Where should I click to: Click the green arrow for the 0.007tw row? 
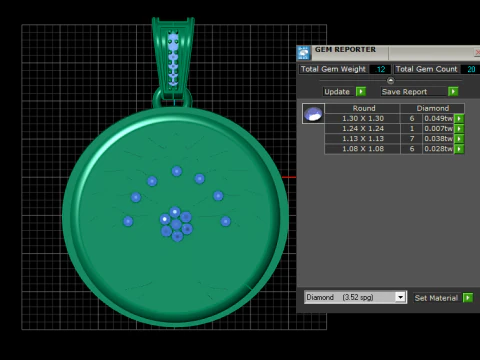pyautogui.click(x=459, y=129)
